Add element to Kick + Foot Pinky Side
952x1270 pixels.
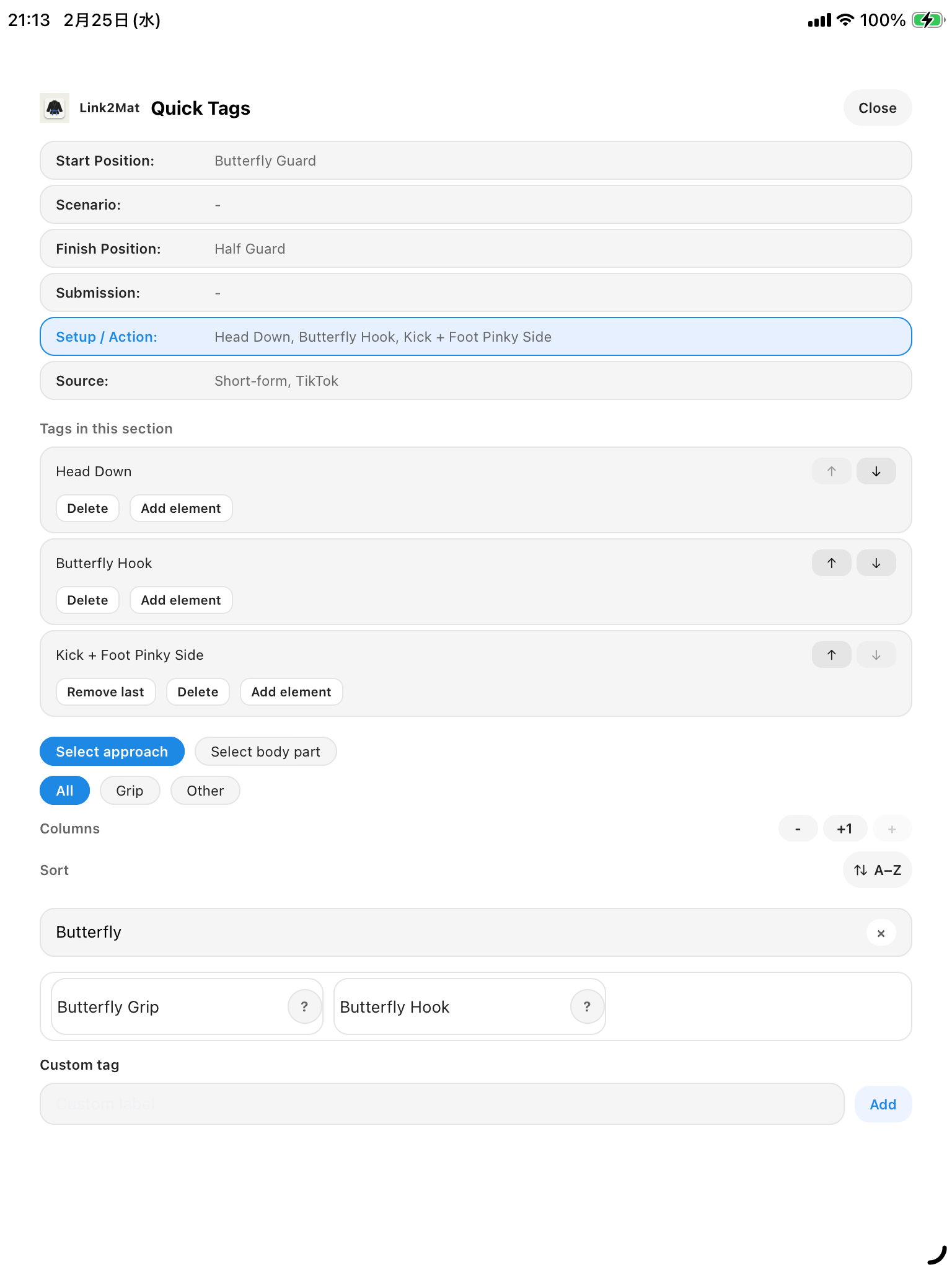pos(291,692)
